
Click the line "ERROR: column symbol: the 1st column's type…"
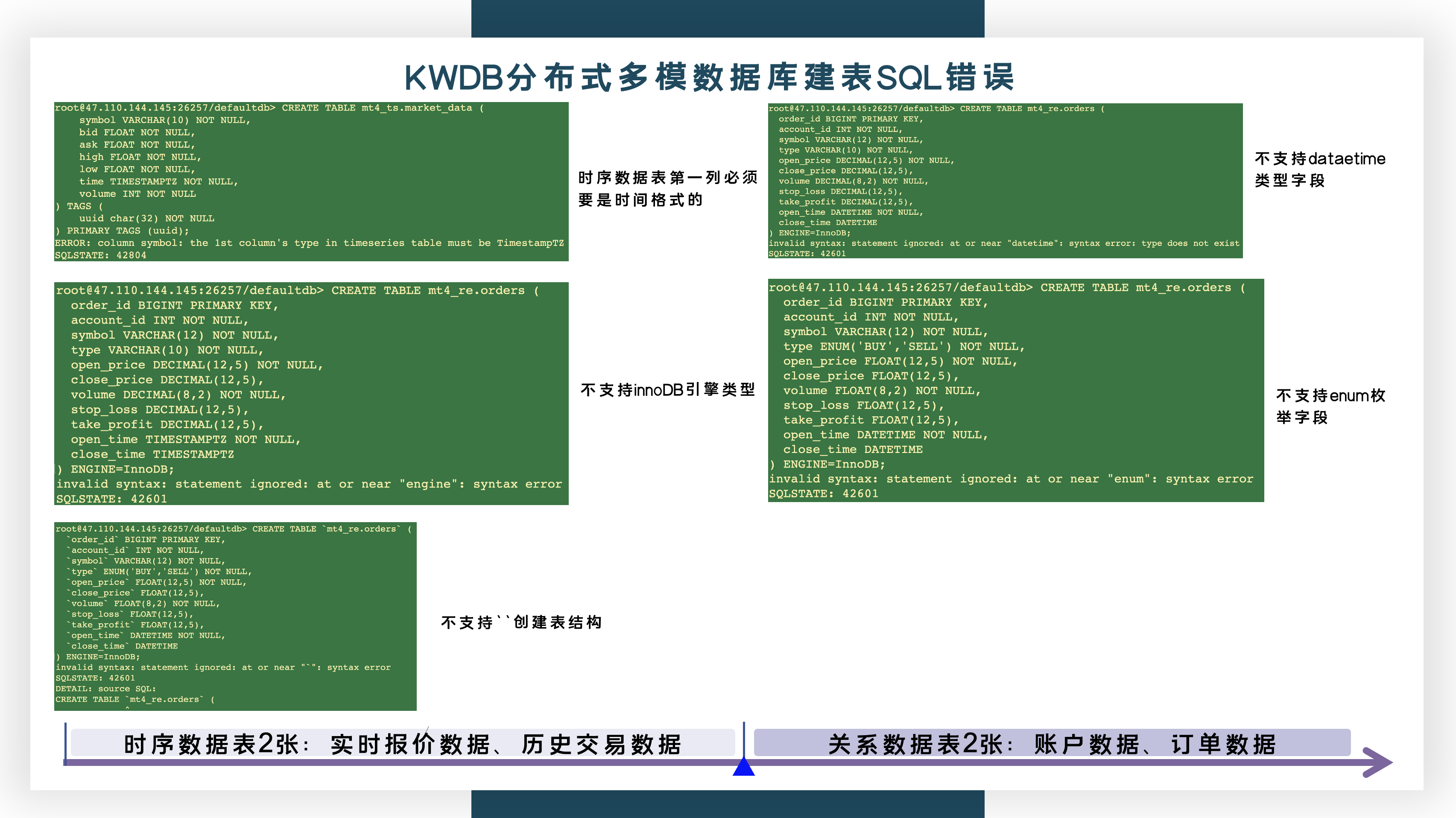(x=309, y=243)
